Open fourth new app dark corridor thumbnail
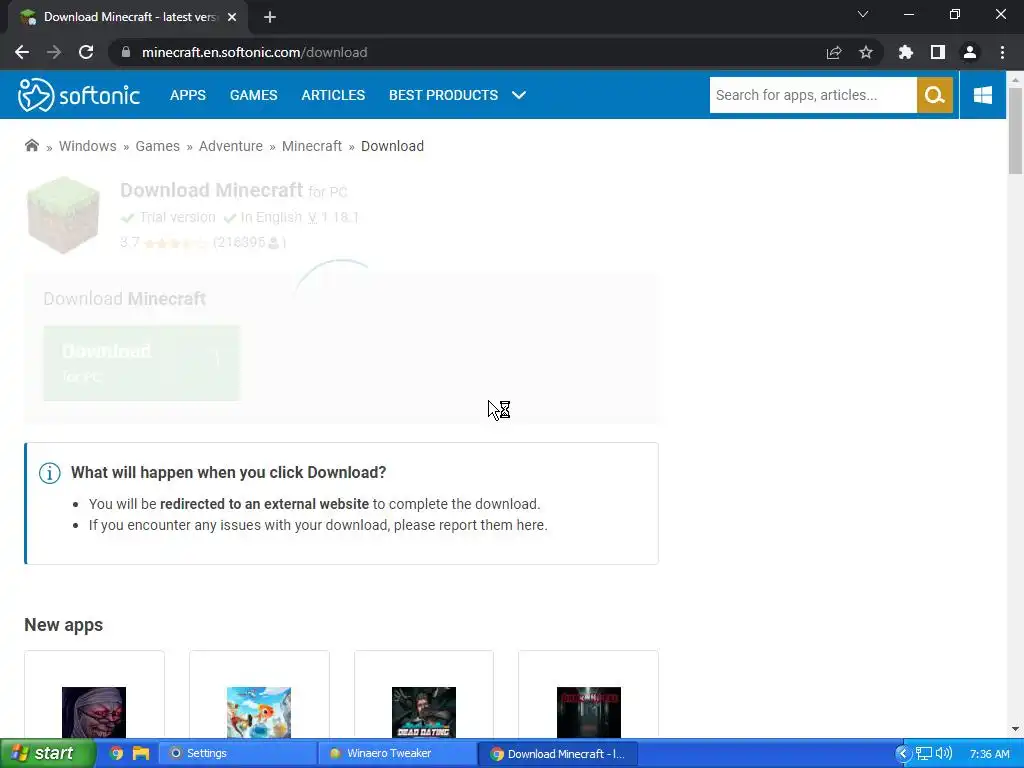The width and height of the screenshot is (1024, 768). (588, 712)
